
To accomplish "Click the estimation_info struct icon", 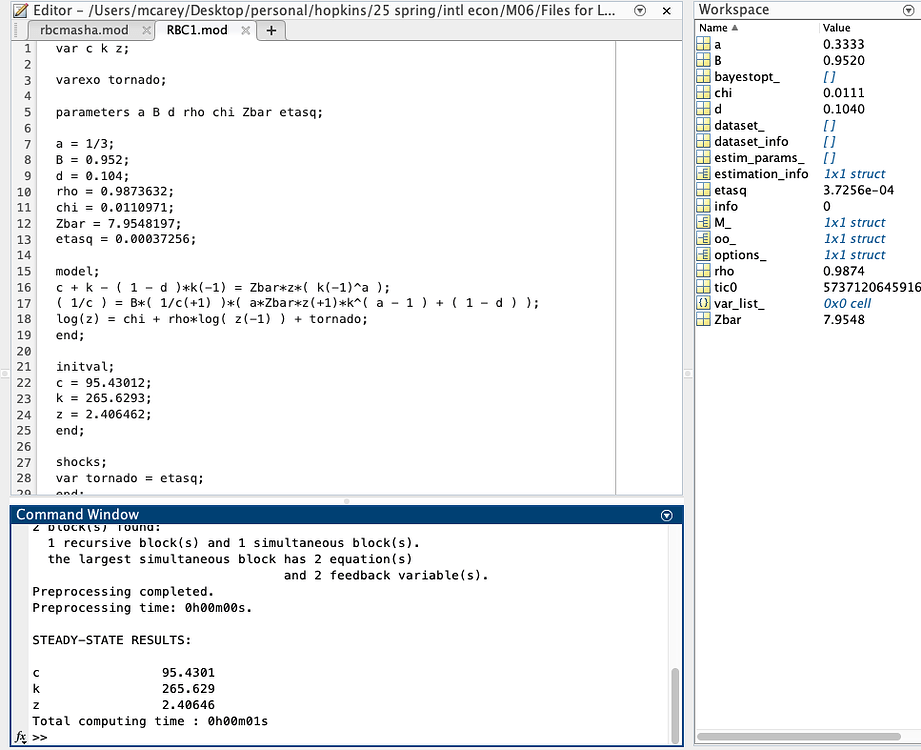I will point(703,174).
